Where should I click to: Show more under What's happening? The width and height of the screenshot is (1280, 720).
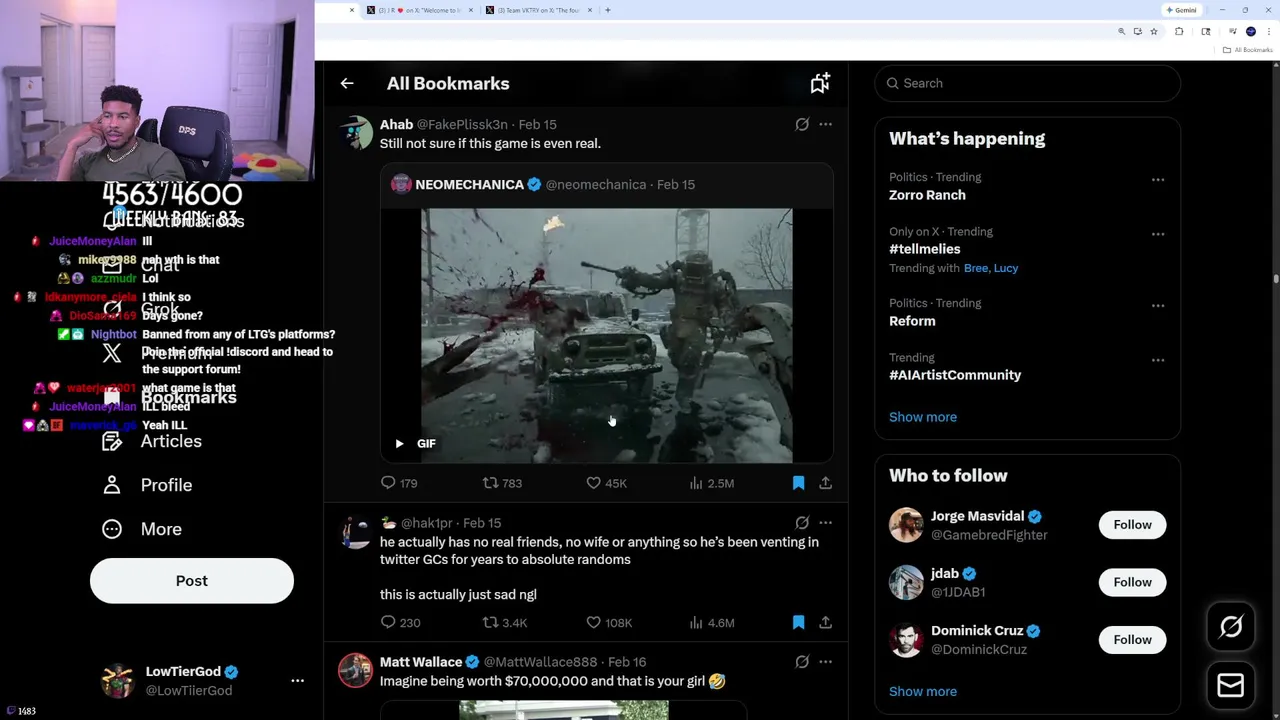coord(923,417)
